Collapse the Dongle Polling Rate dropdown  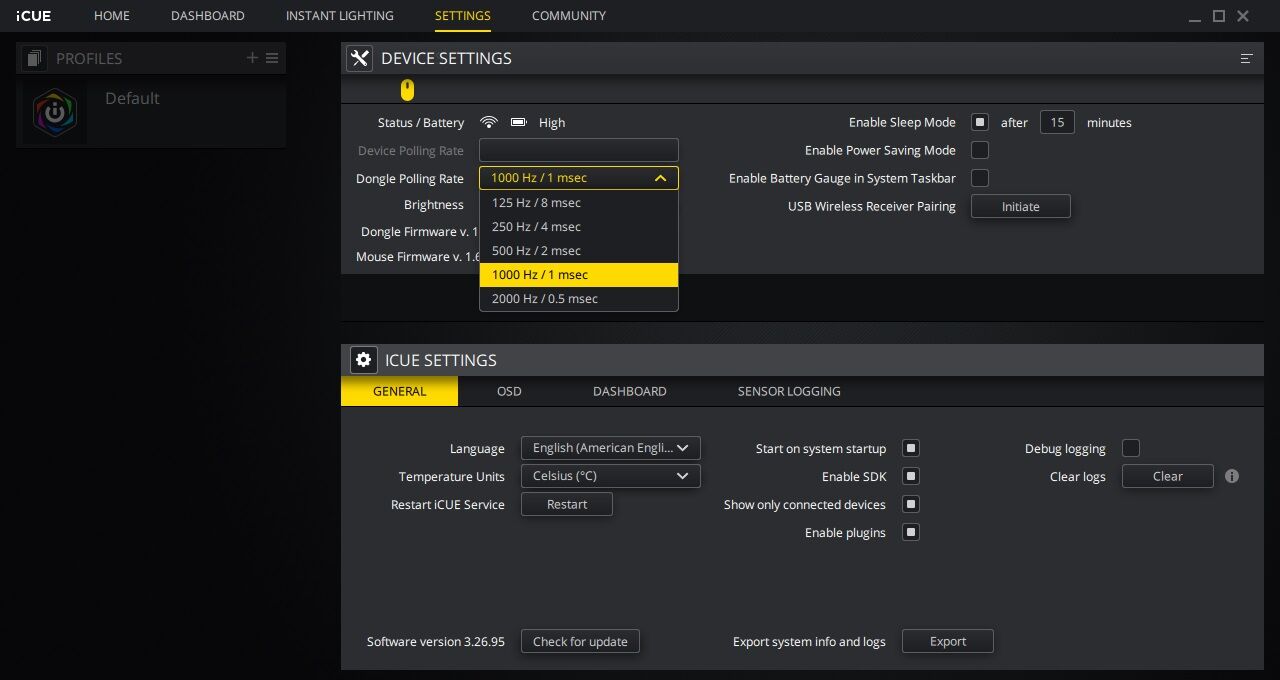[x=579, y=178]
